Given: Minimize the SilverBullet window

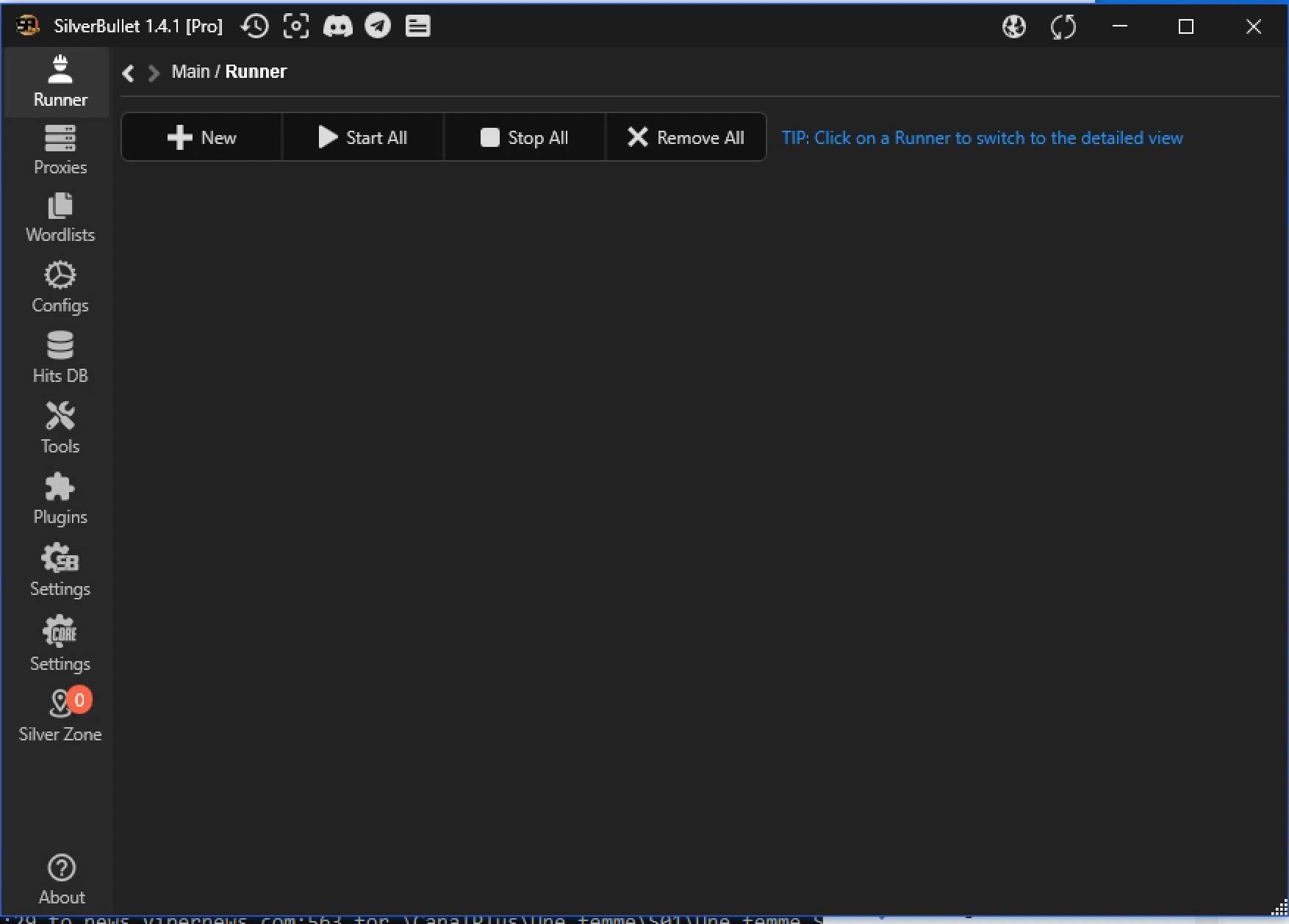Looking at the screenshot, I should pos(1120,26).
